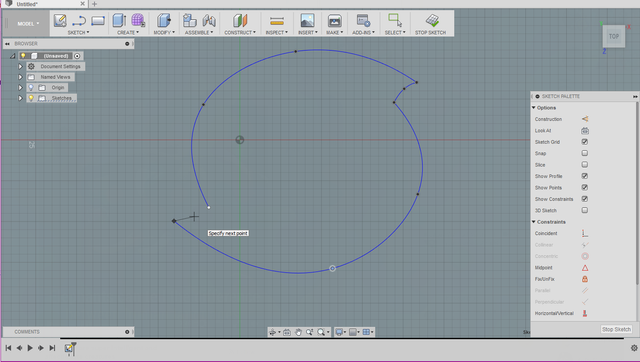Open the Modify dropdown menu
640x362 pixels.
pyautogui.click(x=164, y=33)
